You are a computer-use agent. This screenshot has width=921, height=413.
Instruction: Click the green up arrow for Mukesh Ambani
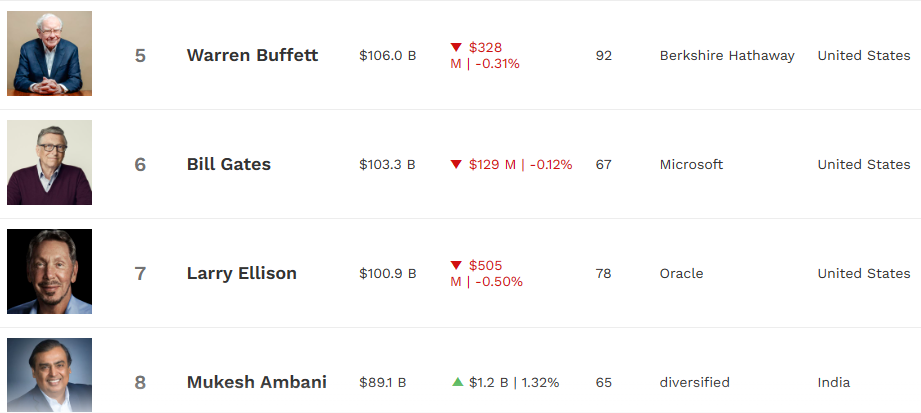click(458, 382)
